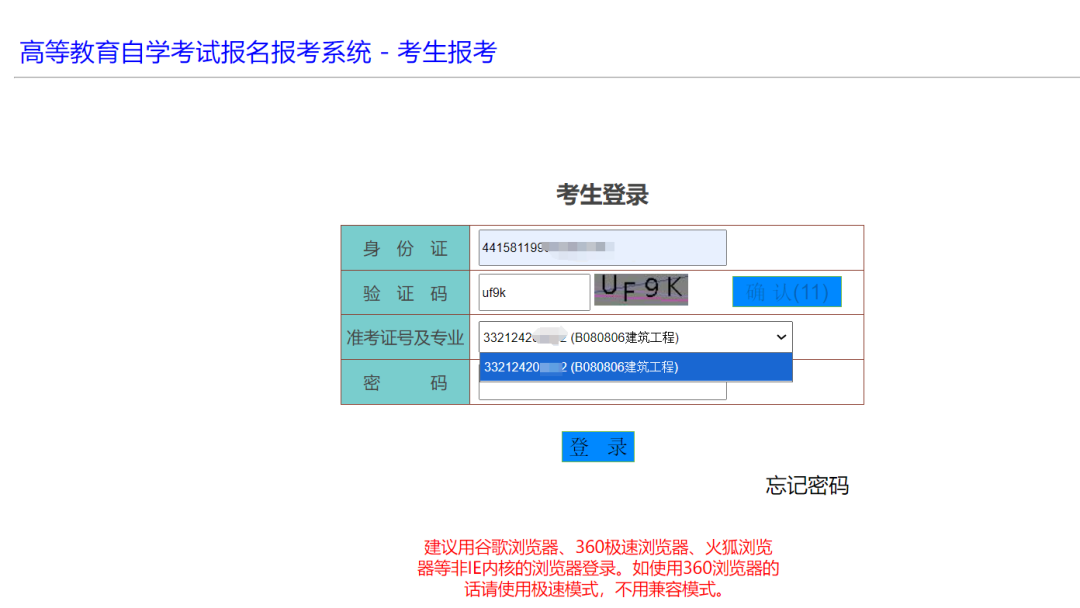This screenshot has width=1080, height=608.
Task: Click the red 极速模式 notice line
Action: 598,590
